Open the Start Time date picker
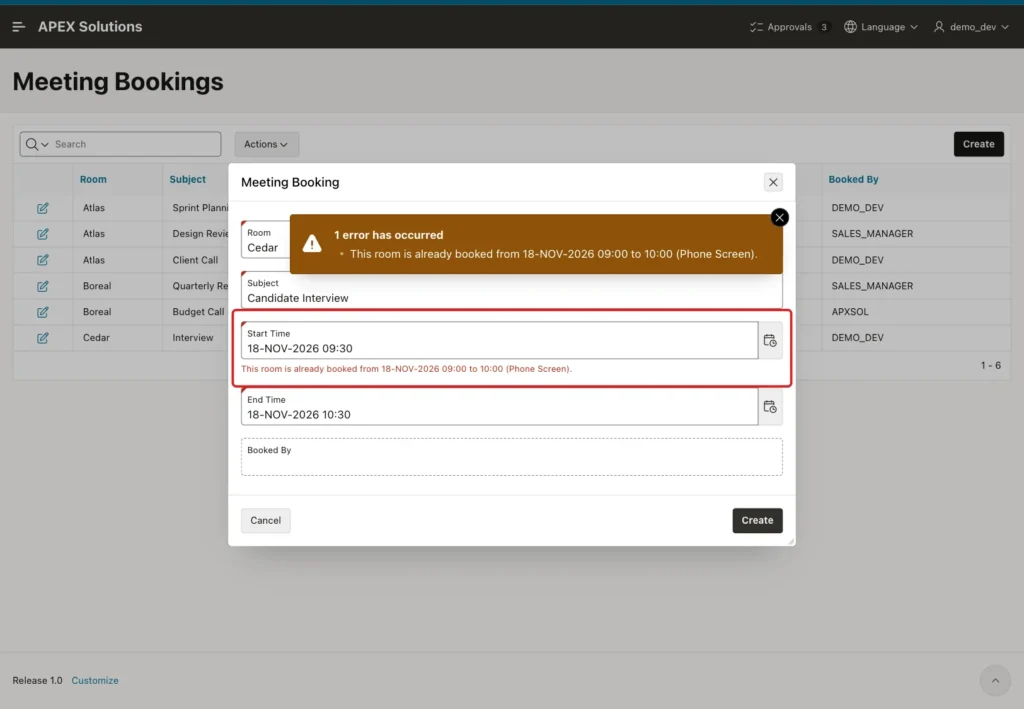Viewport: 1024px width, 709px height. coord(770,341)
